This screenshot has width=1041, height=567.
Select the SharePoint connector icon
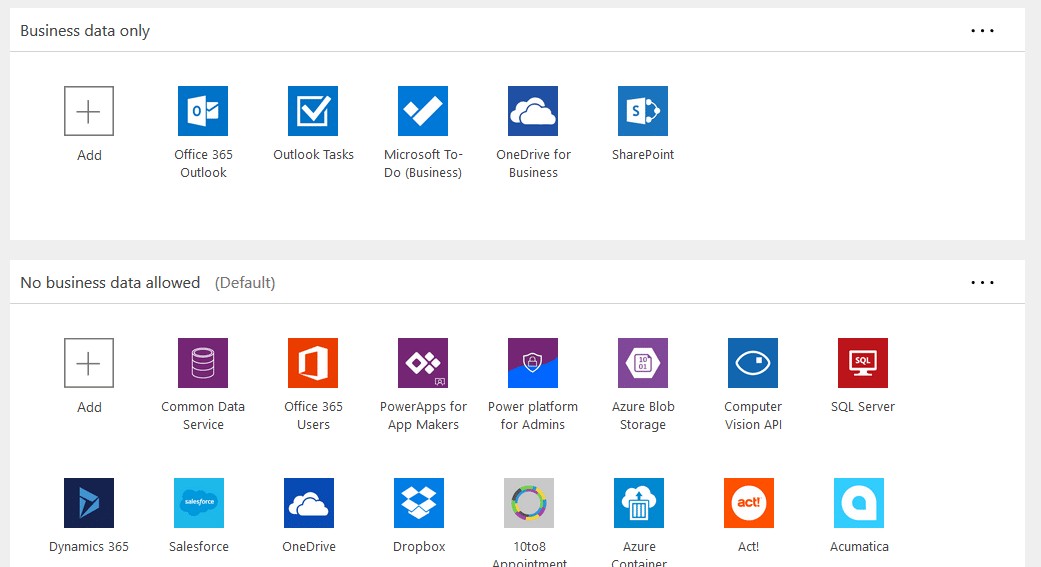tap(643, 111)
